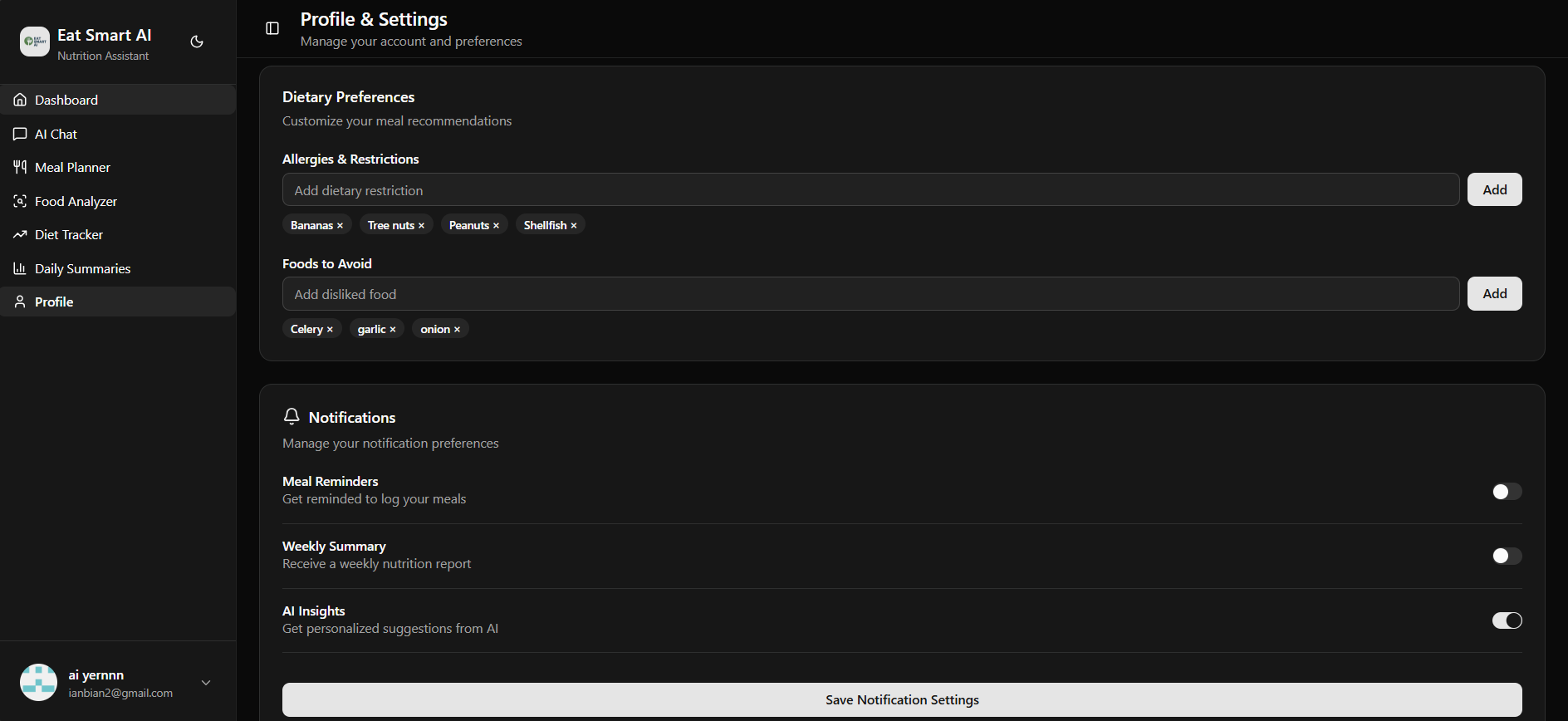Screen dimensions: 1568x721
Task: Disable the AI Insights toggle
Action: coord(1507,620)
